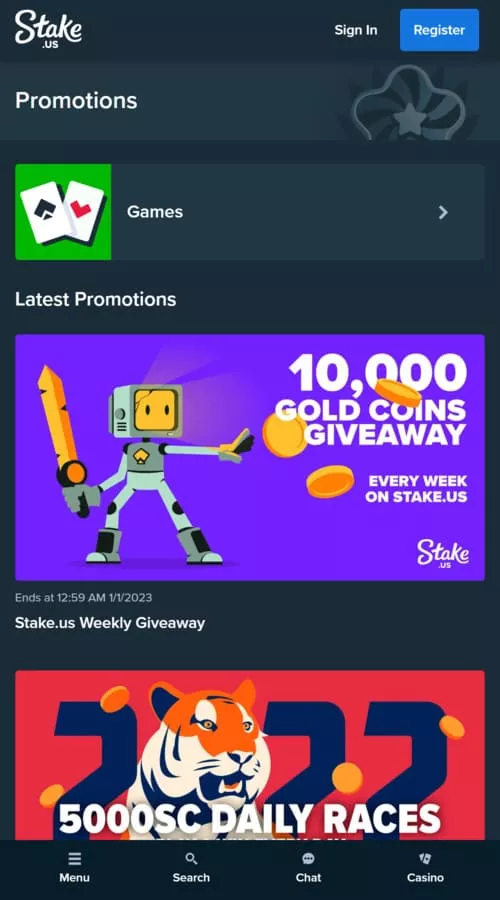This screenshot has width=500, height=900.
Task: Tap the Search magnifier icon
Action: click(x=191, y=859)
